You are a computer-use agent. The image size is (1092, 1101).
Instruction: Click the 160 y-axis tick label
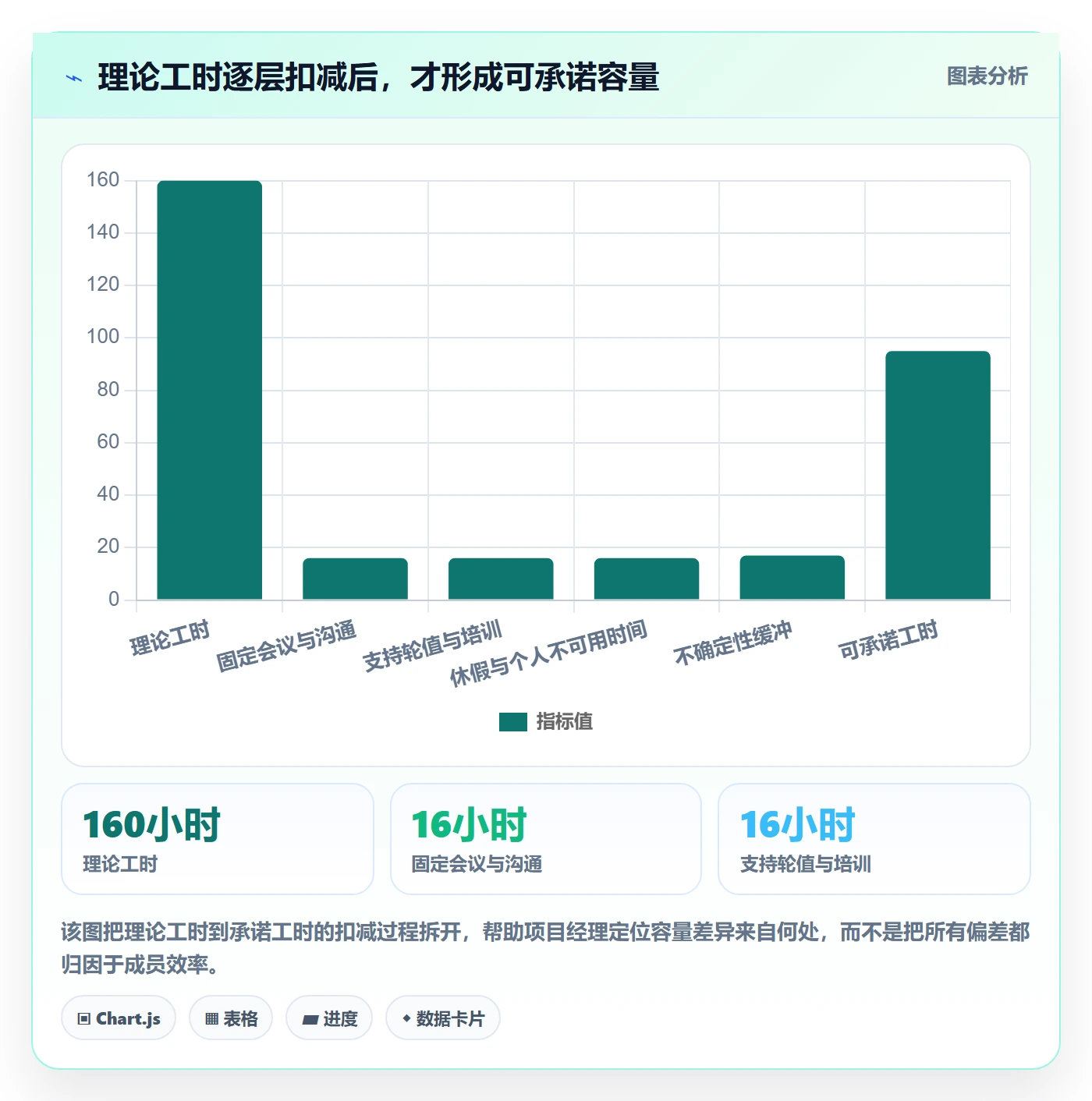click(x=103, y=180)
